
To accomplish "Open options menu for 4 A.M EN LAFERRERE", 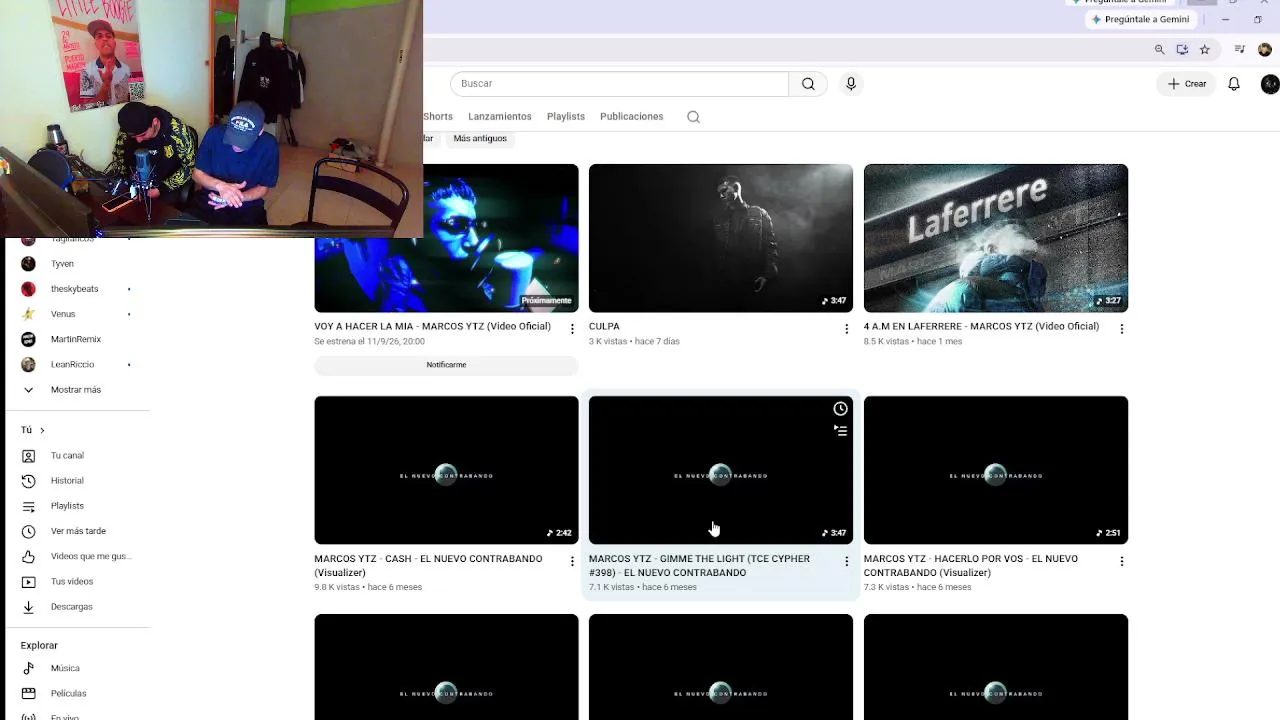I will point(1121,329).
